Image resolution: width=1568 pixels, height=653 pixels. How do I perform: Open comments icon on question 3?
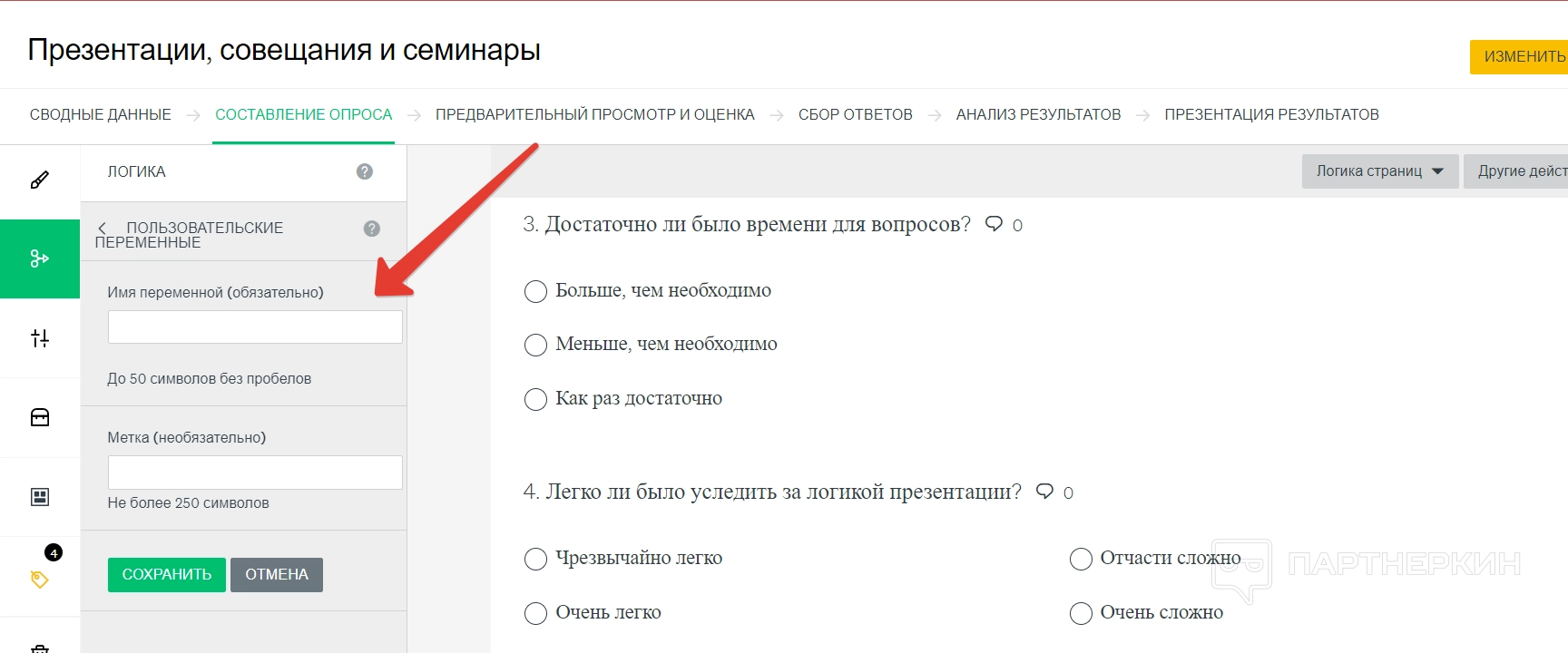point(995,224)
